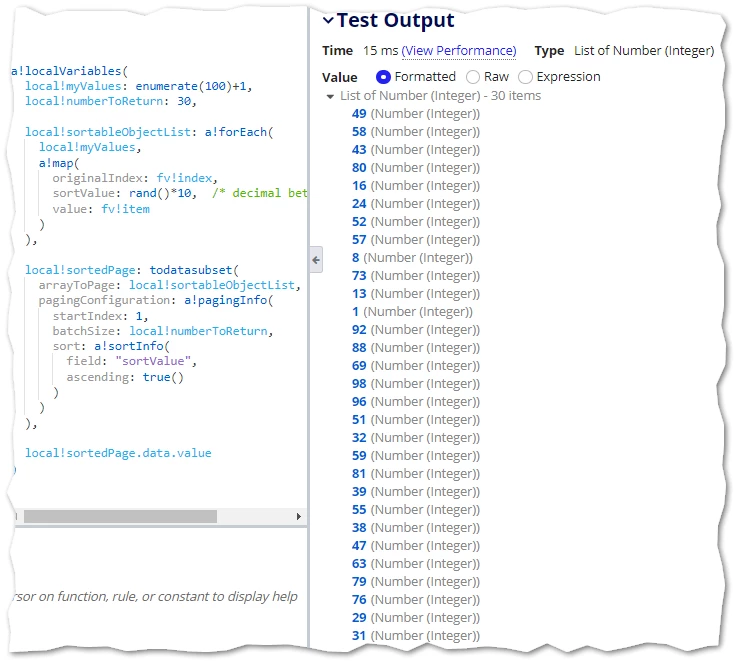Screen dimensions: 736x662
Task: Click the value 16 in output list
Action: 359,185
